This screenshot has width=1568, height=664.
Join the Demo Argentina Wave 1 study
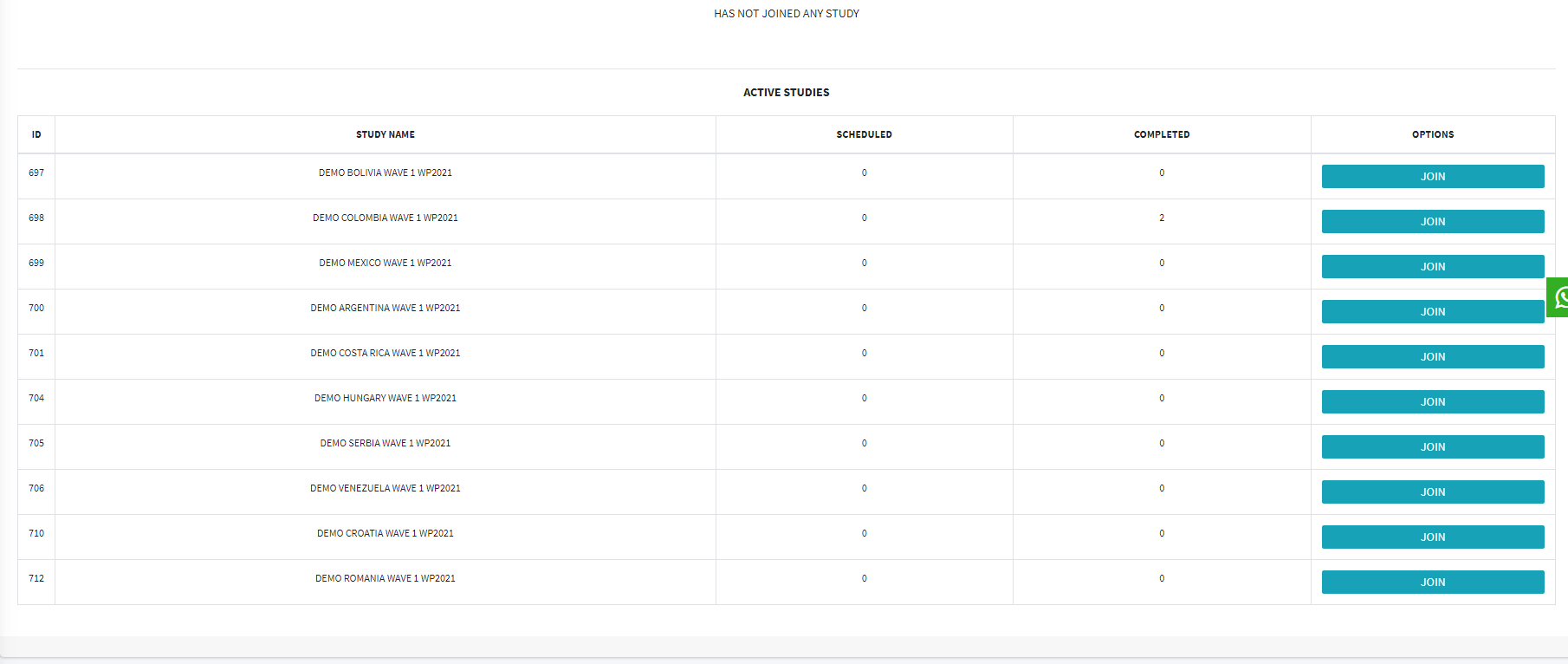(1433, 311)
